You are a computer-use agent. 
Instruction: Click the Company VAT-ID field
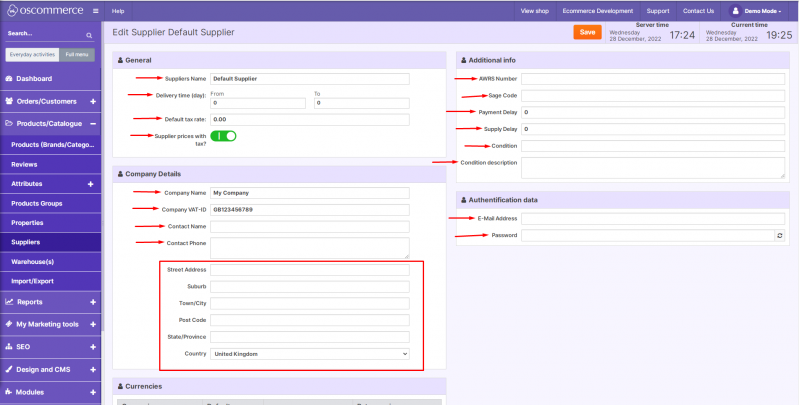click(x=310, y=210)
